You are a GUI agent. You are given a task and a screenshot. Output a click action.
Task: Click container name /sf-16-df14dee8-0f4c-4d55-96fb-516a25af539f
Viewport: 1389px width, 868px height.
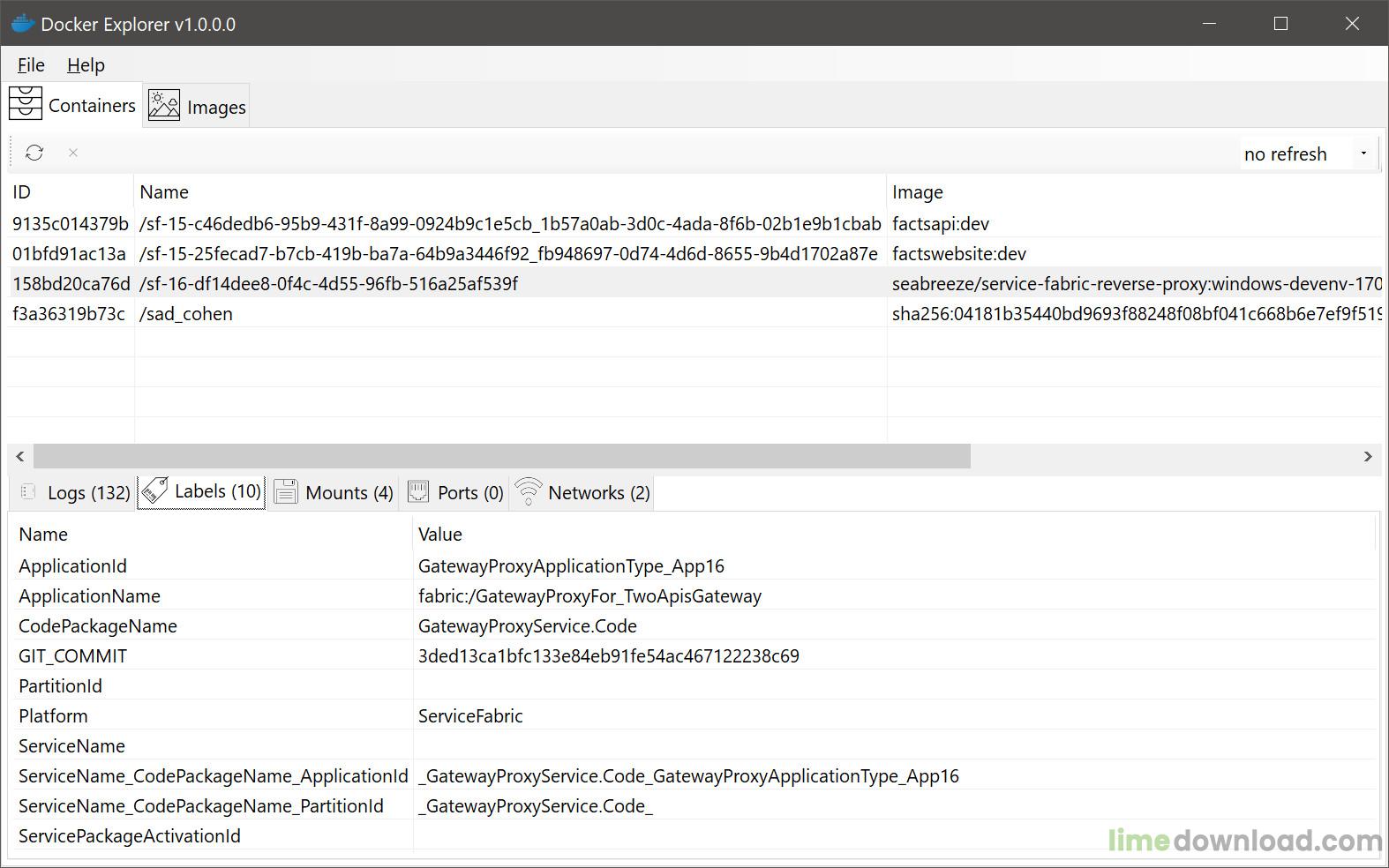(328, 283)
